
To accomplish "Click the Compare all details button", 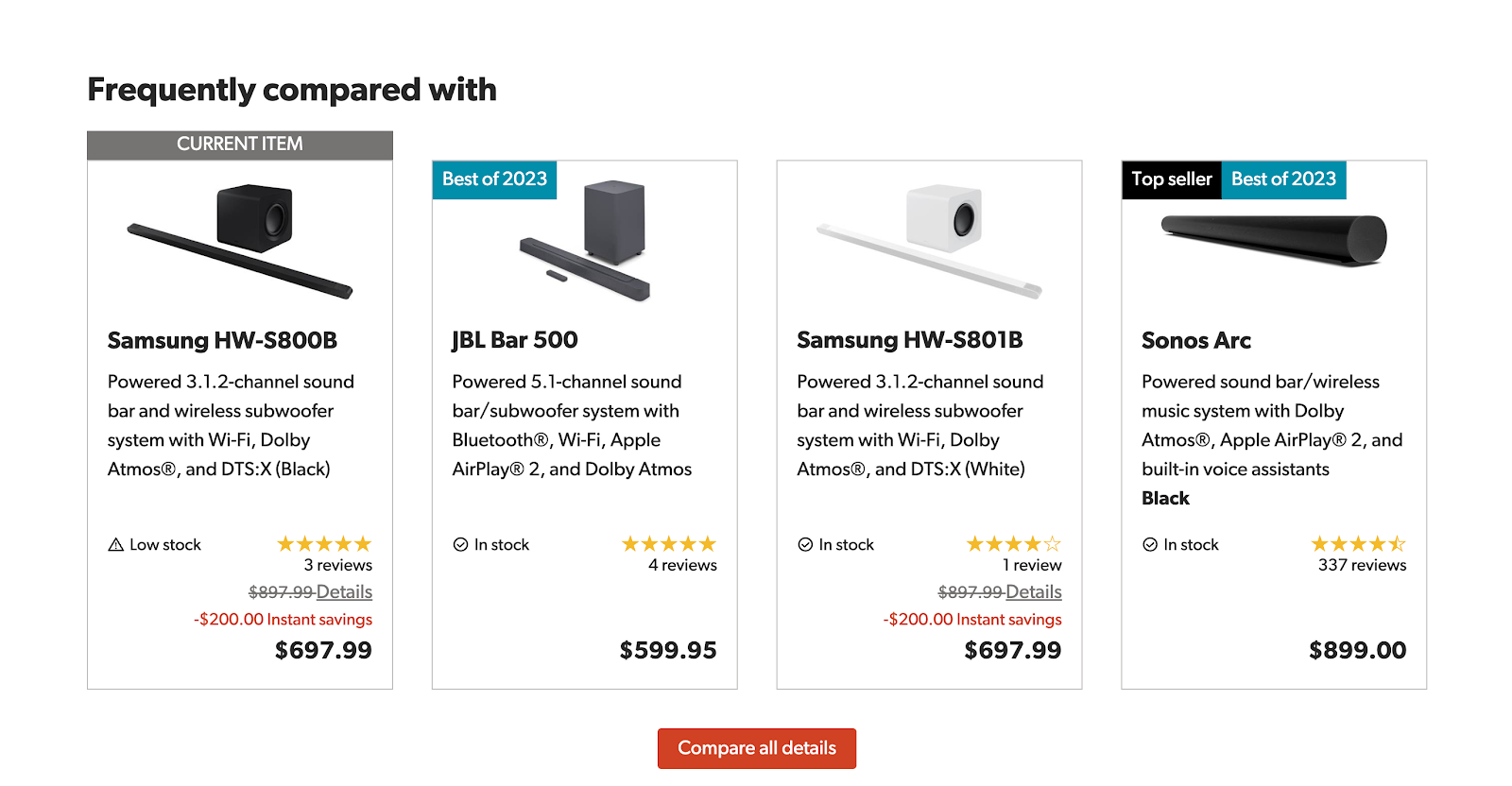I will click(757, 747).
